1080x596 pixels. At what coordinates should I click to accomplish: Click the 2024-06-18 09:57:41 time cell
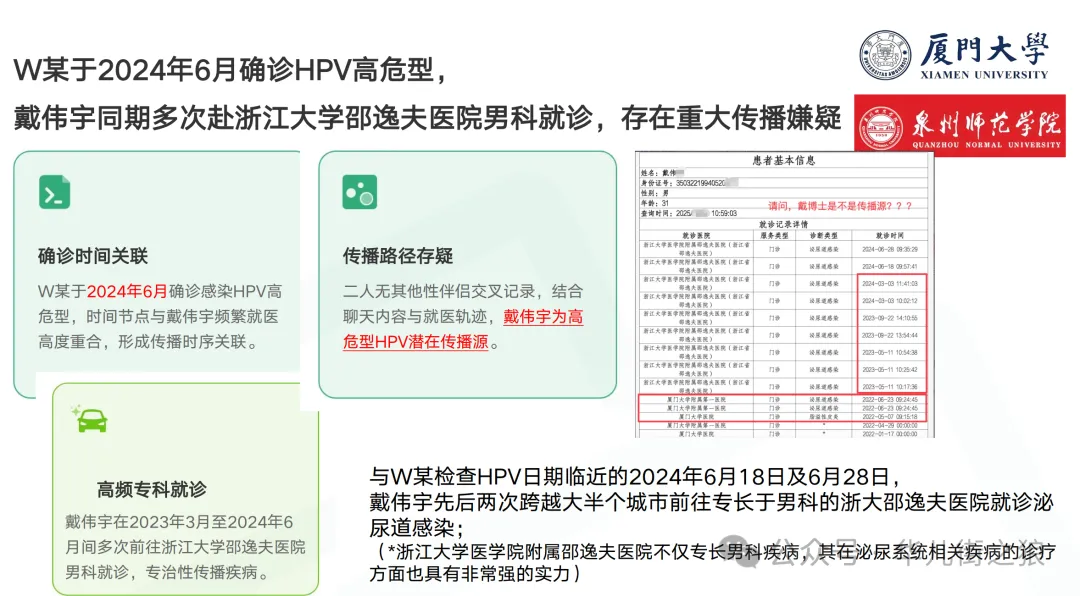pos(890,267)
